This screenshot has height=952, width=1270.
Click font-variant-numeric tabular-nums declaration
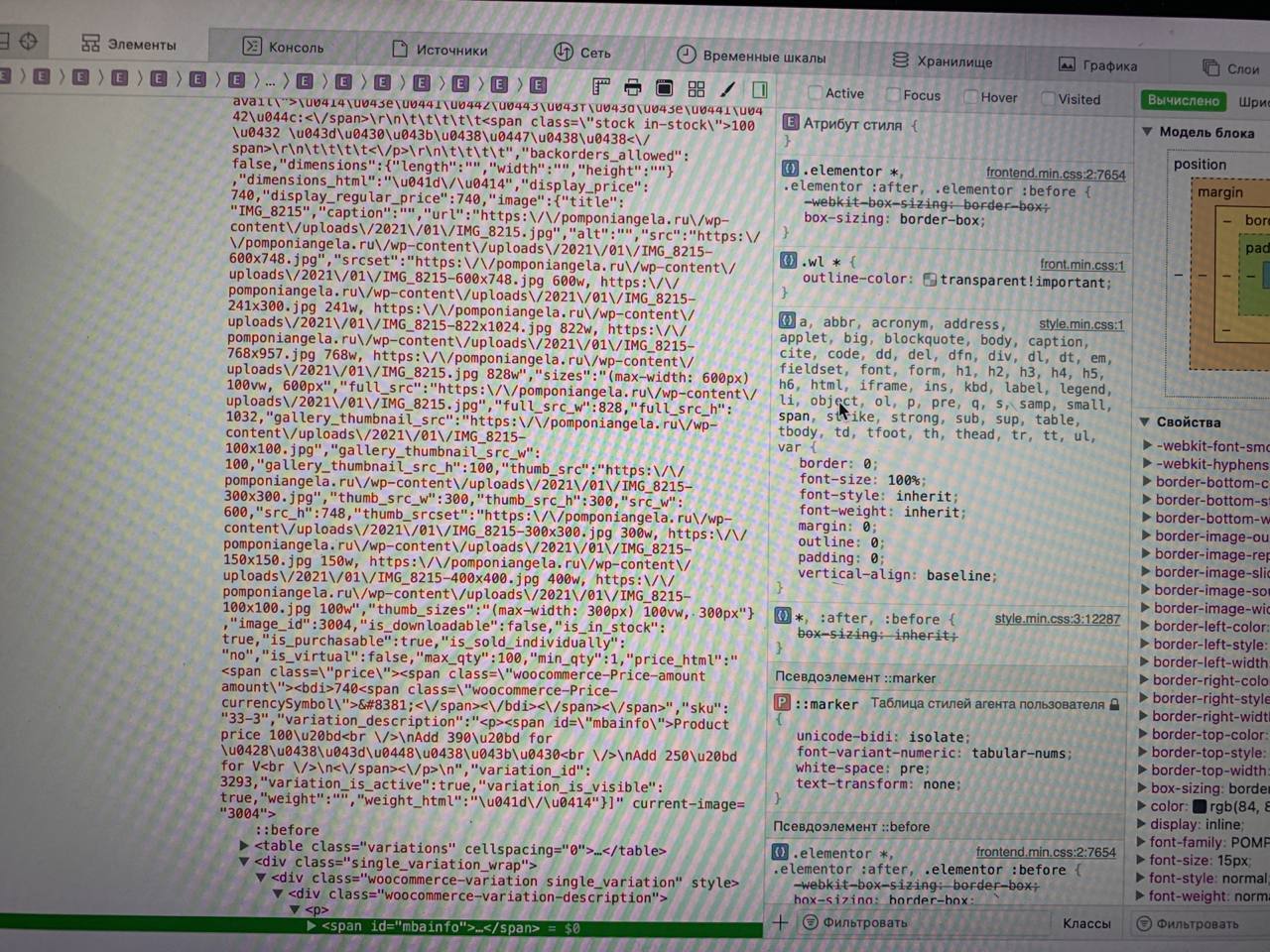pos(934,752)
